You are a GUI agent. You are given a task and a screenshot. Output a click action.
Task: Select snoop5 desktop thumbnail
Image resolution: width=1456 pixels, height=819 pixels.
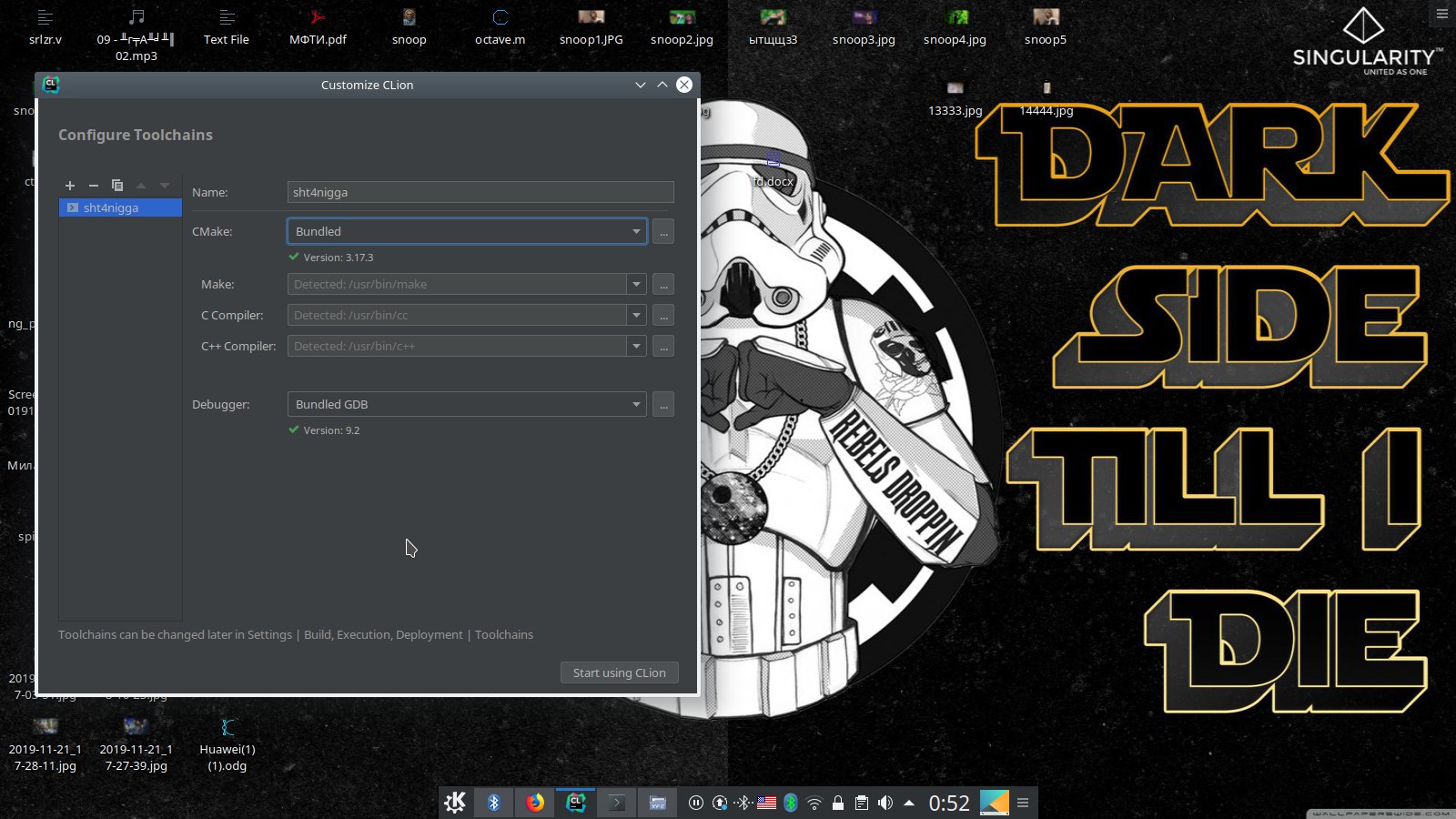(1046, 27)
